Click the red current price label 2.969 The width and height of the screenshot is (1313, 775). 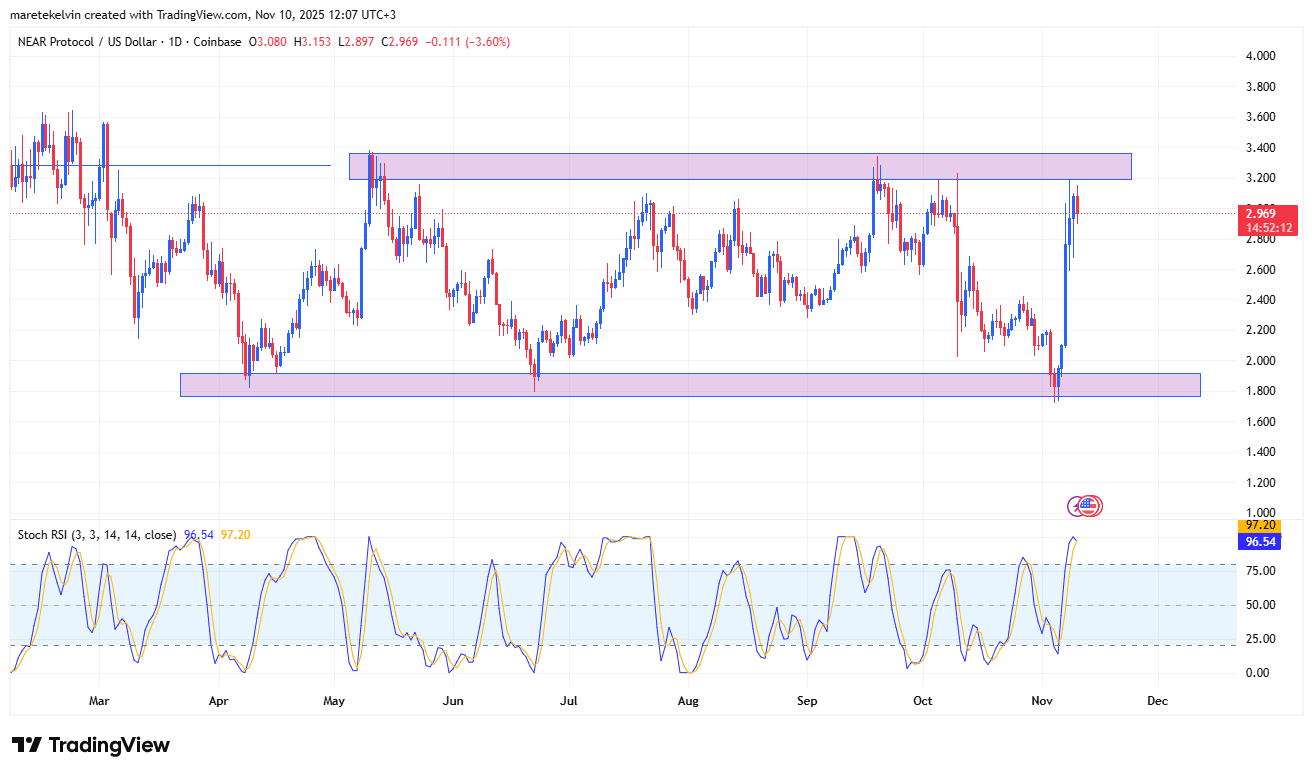(x=1258, y=213)
